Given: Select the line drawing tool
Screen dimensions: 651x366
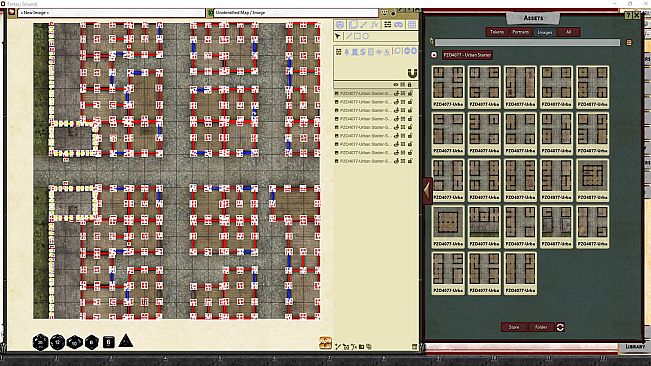Looking at the screenshot, I should 349,36.
